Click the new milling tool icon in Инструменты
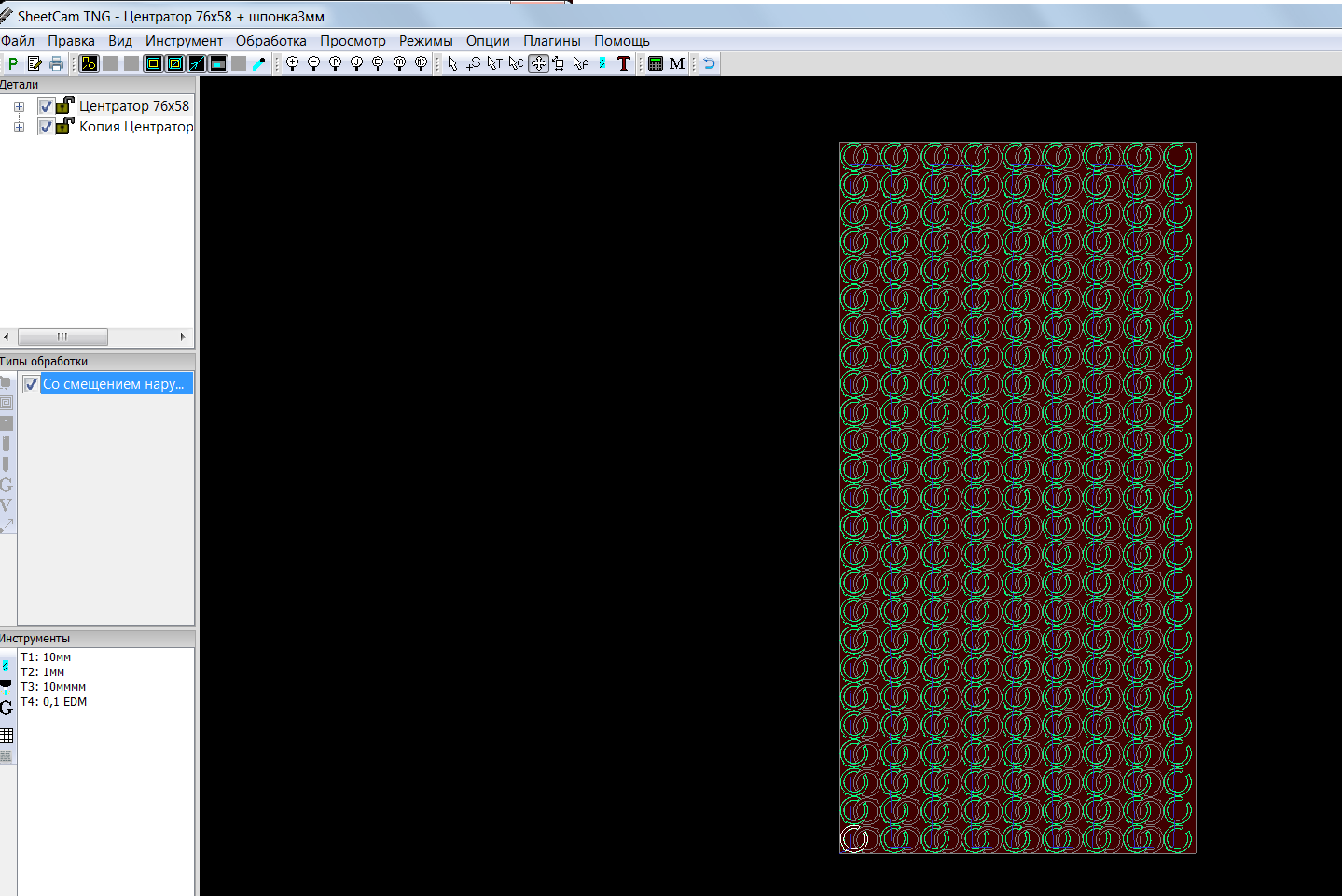1342x896 pixels. pyautogui.click(x=6, y=665)
